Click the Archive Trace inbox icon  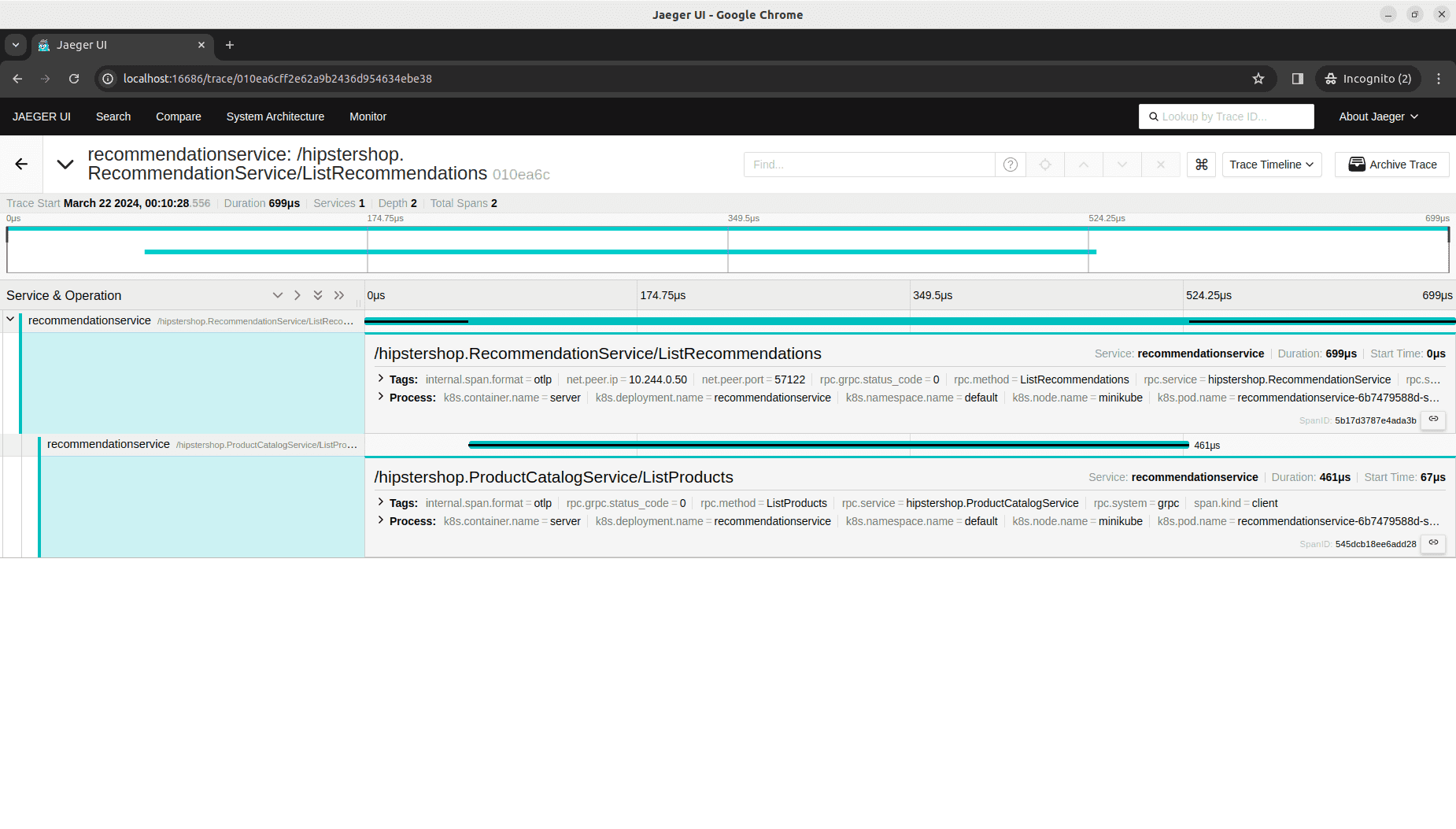1357,165
